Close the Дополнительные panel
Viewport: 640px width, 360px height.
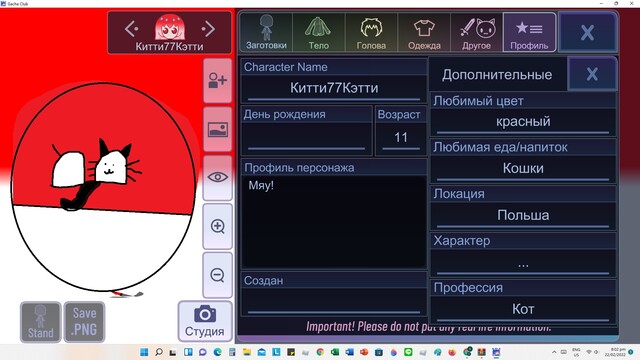coord(592,74)
